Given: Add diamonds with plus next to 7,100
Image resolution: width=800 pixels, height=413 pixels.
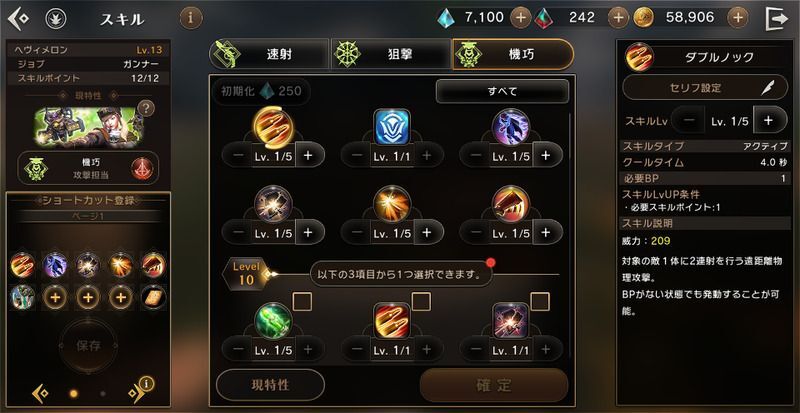Looking at the screenshot, I should coord(520,18).
